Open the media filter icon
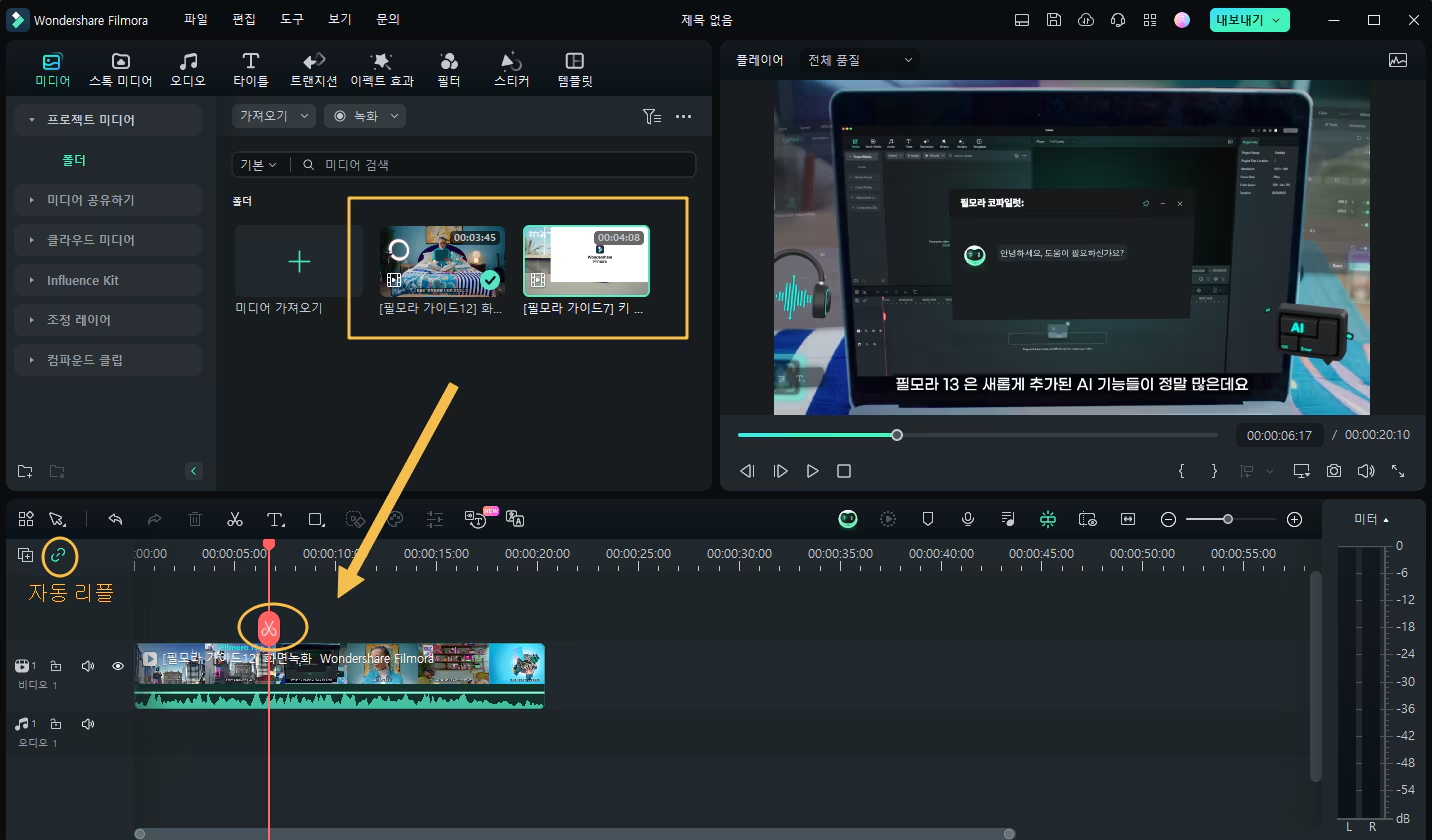 click(652, 116)
